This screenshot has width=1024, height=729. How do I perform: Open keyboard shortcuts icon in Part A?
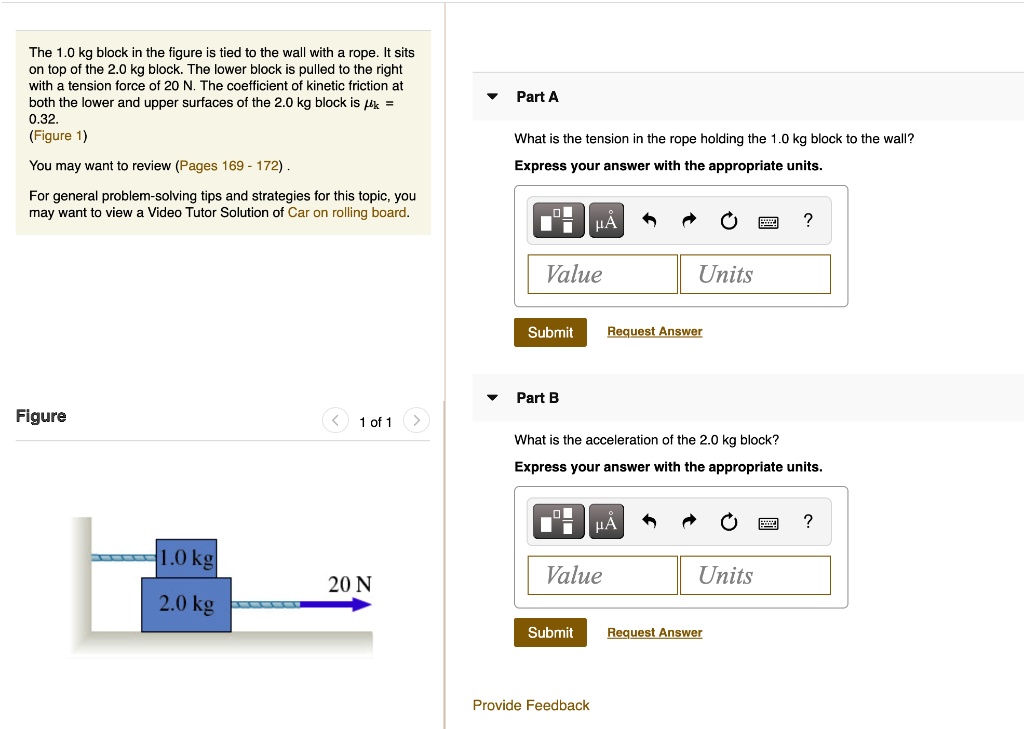pyautogui.click(x=769, y=223)
